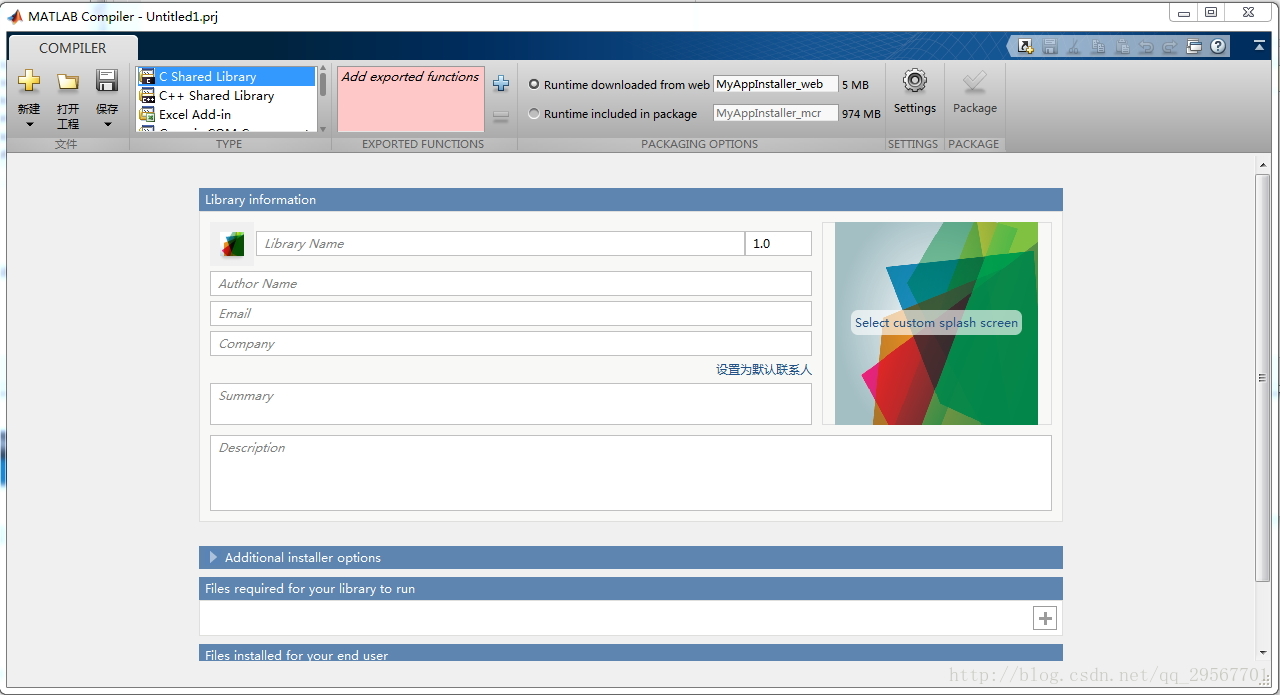
Task: Open Settings gear icon
Action: (915, 81)
